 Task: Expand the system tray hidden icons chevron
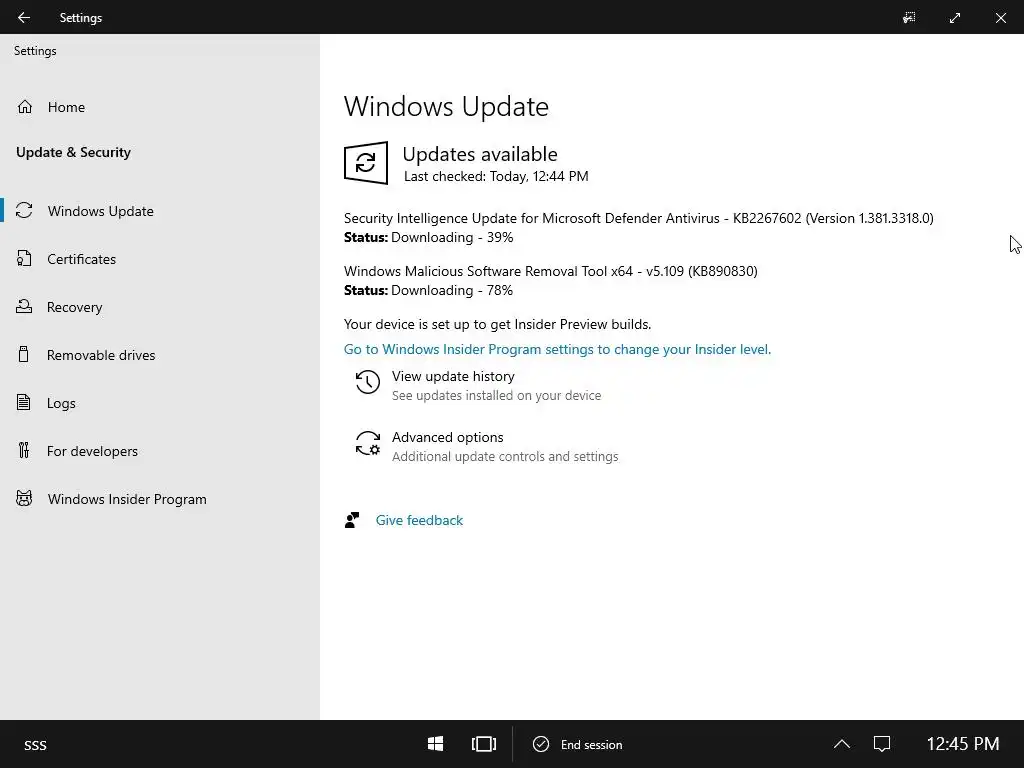point(842,744)
